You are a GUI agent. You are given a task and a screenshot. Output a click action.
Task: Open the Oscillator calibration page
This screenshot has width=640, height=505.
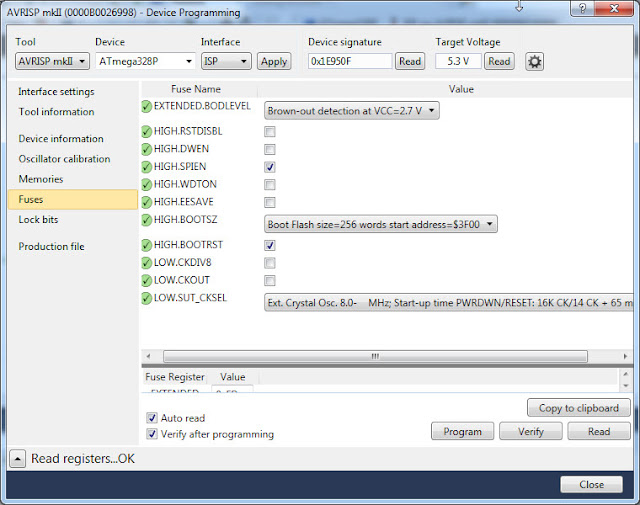[64, 159]
